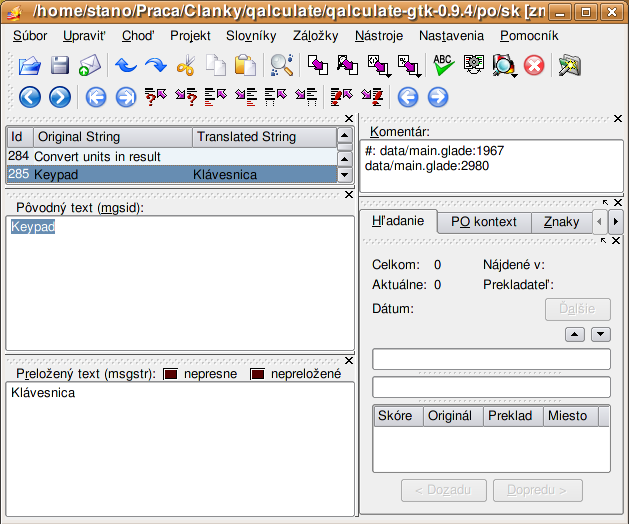The height and width of the screenshot is (524, 629).
Task: Save the file with the floppy icon
Action: pos(60,67)
